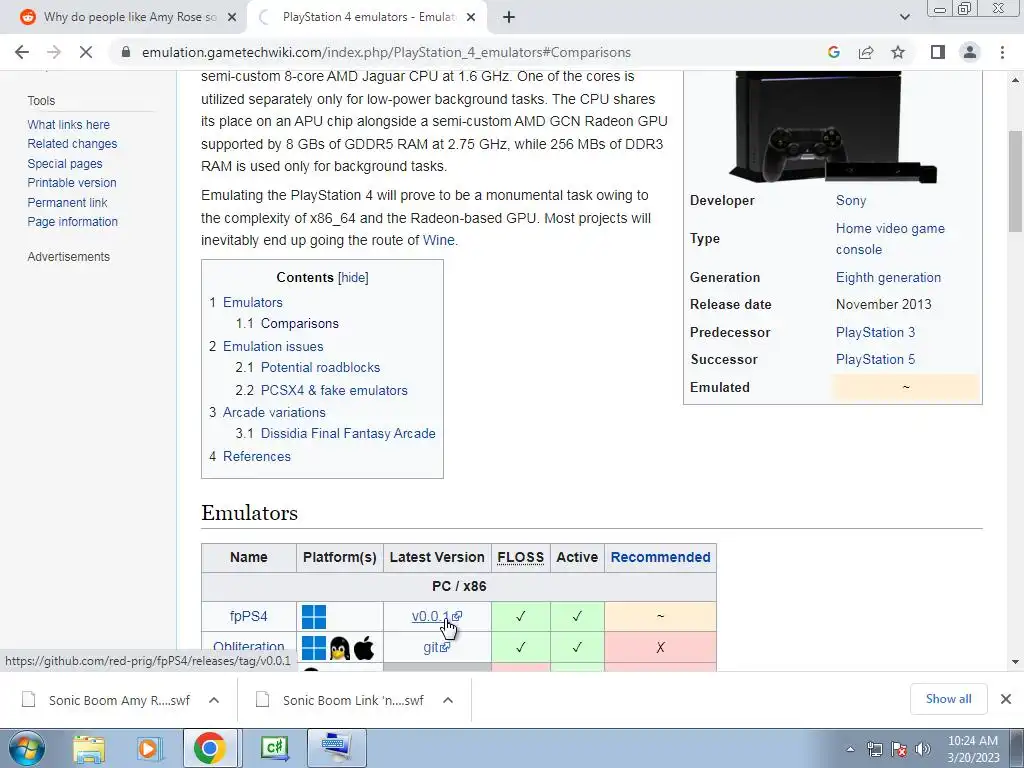1024x768 pixels.
Task: Open Eighth generation link
Action: click(888, 278)
